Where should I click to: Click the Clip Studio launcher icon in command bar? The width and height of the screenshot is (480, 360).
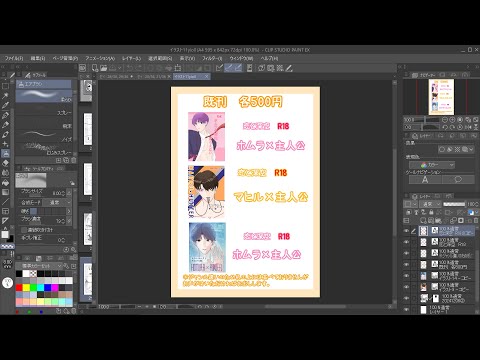(x=83, y=68)
